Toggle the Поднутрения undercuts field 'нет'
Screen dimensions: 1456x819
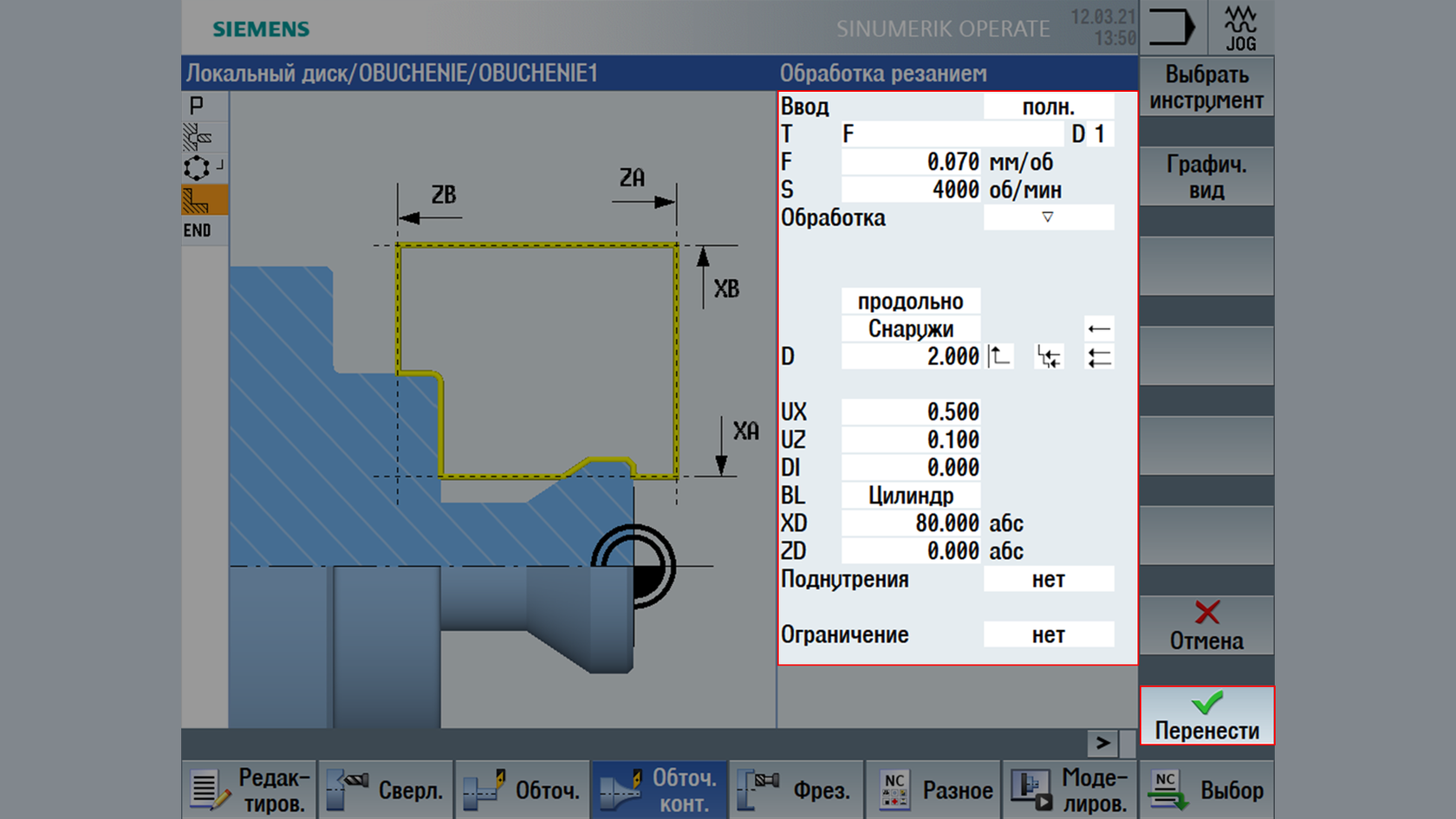1049,579
